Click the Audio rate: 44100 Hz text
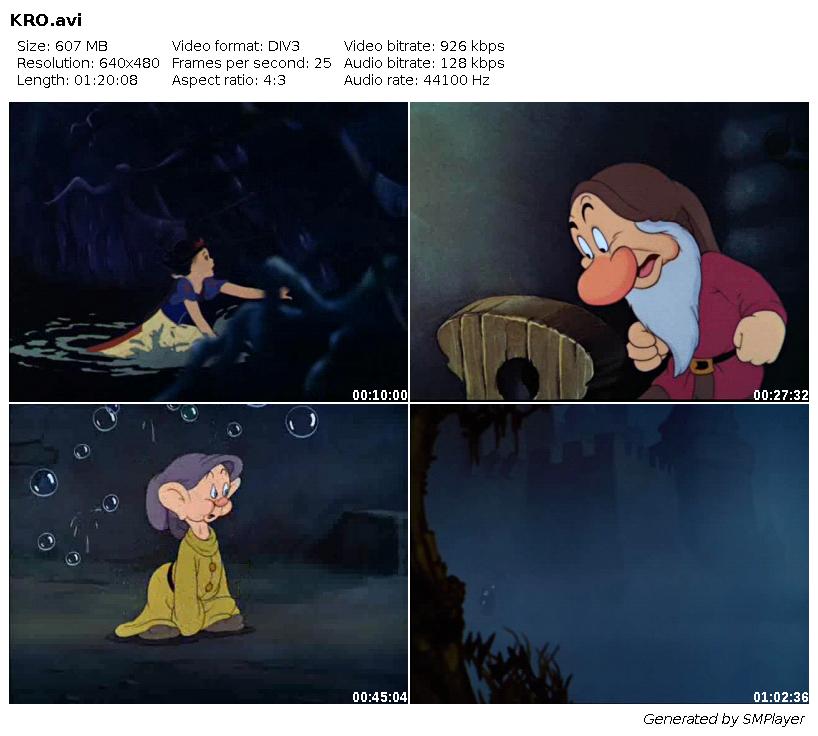This screenshot has width=818, height=736. coord(416,80)
